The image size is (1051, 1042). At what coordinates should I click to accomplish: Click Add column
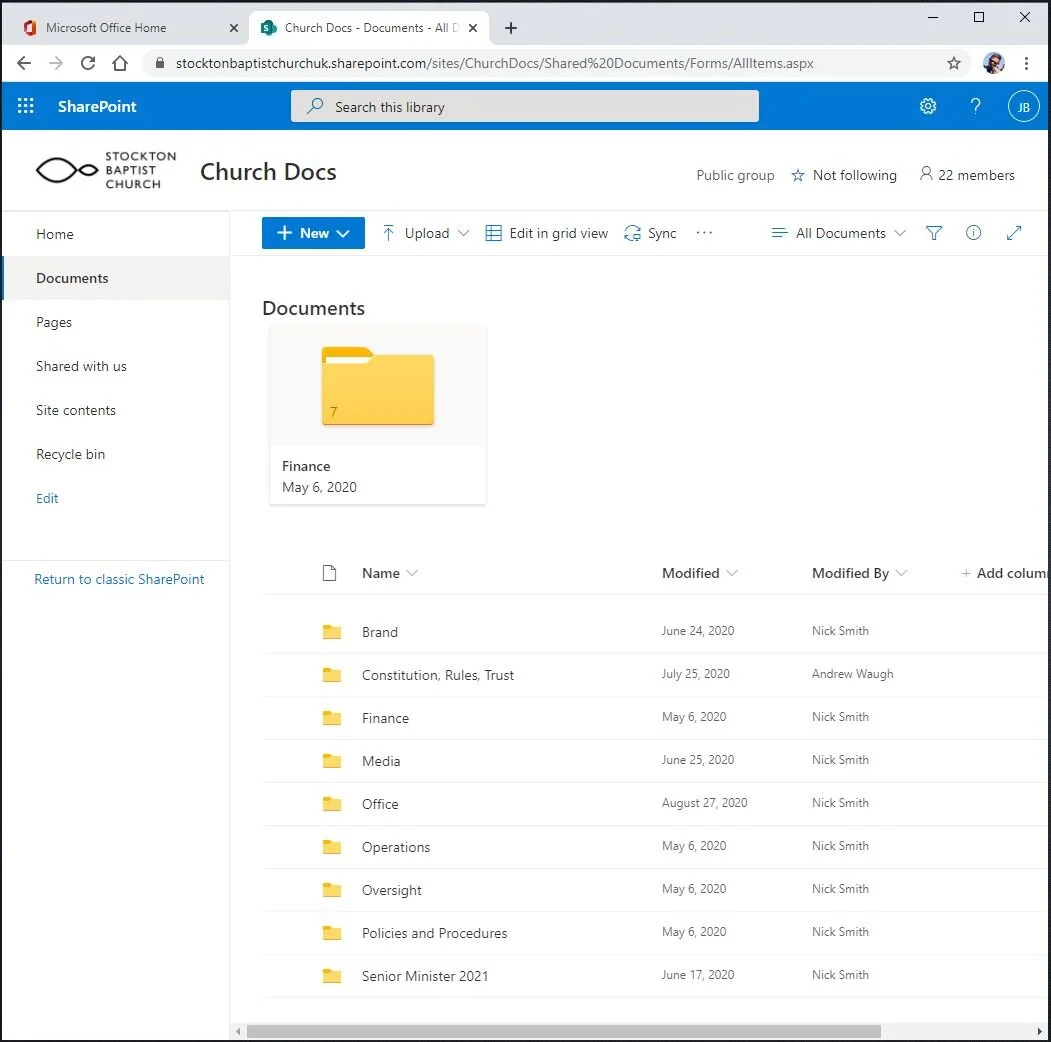tap(1004, 573)
